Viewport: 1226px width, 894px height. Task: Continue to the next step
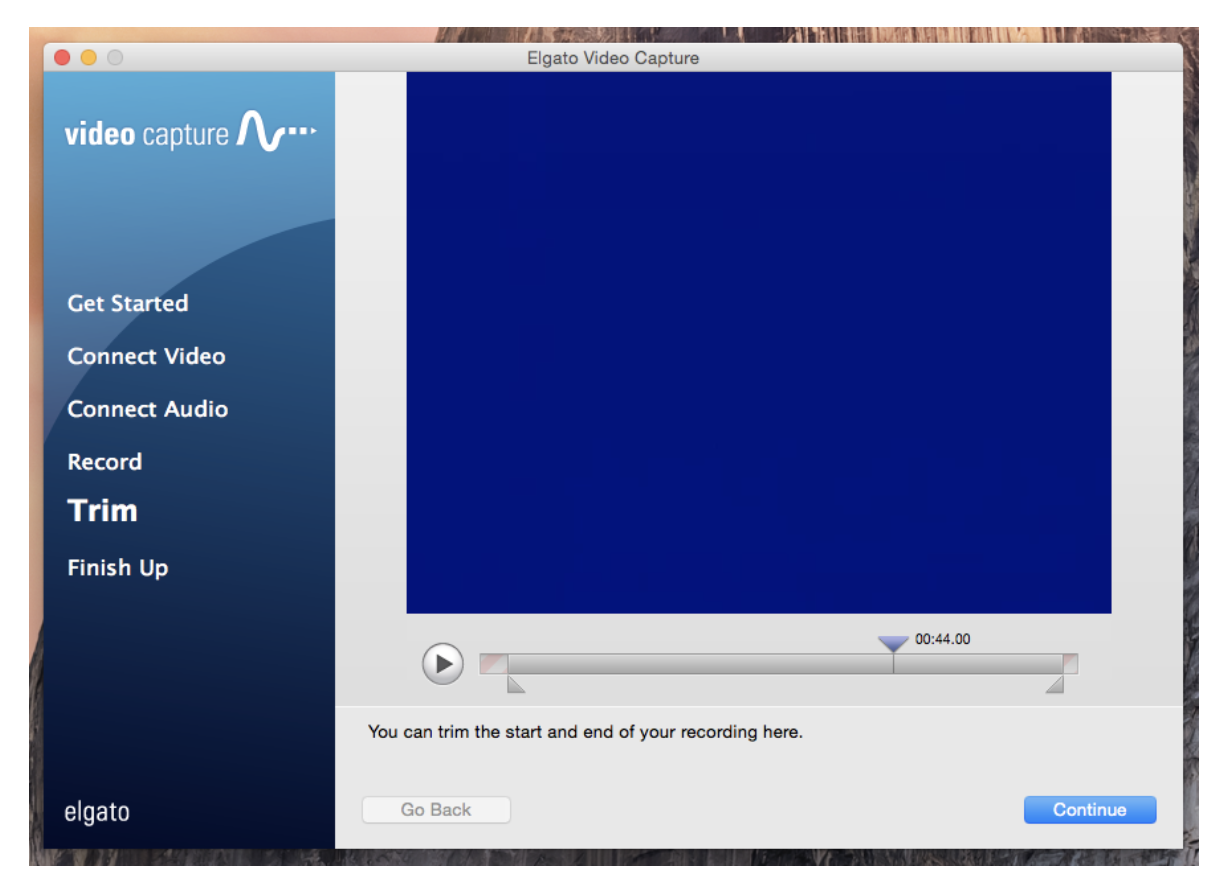pyautogui.click(x=1090, y=810)
